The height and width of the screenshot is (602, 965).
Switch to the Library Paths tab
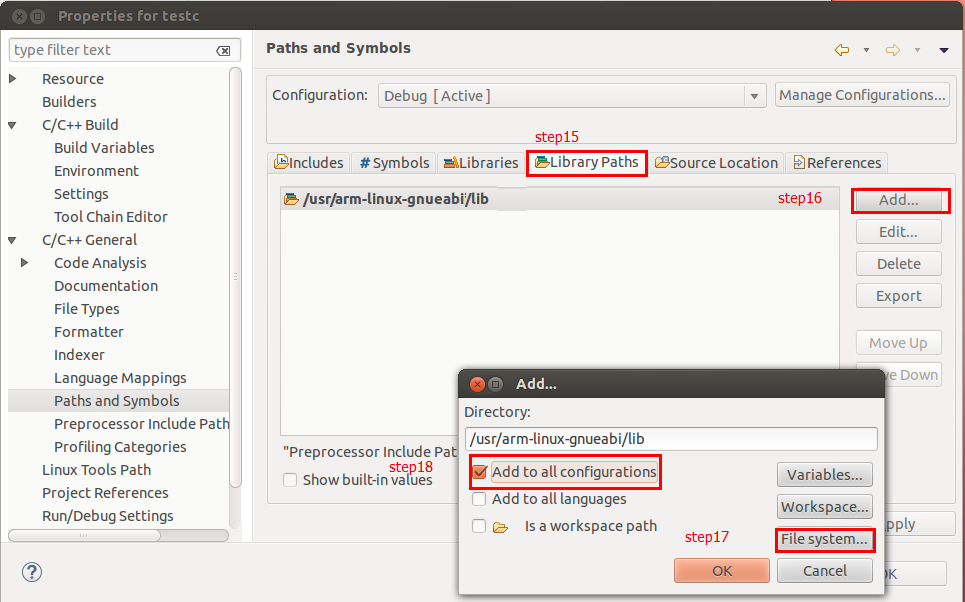point(587,163)
